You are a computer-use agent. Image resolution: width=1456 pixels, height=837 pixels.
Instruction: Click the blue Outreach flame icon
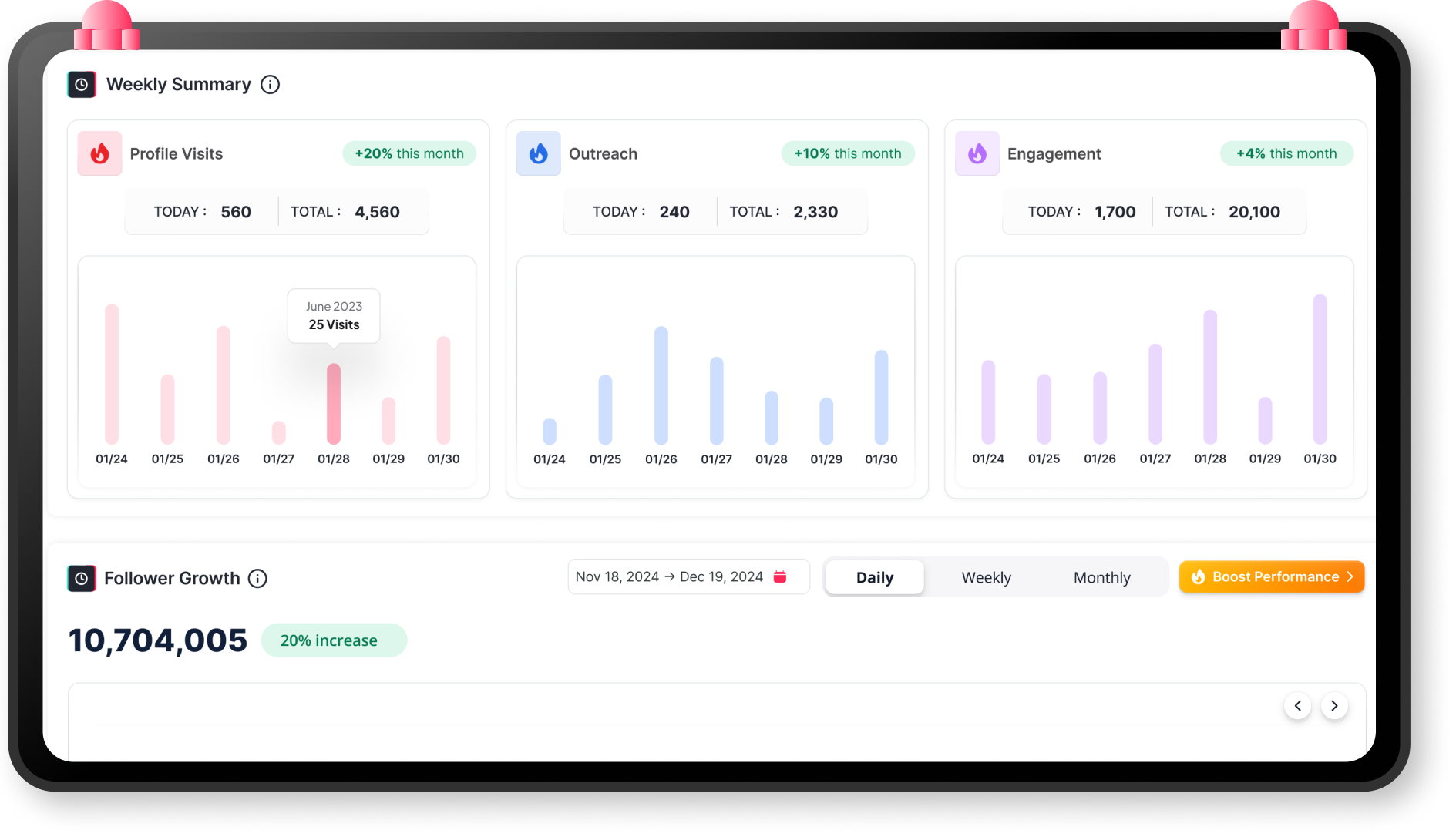pyautogui.click(x=538, y=153)
